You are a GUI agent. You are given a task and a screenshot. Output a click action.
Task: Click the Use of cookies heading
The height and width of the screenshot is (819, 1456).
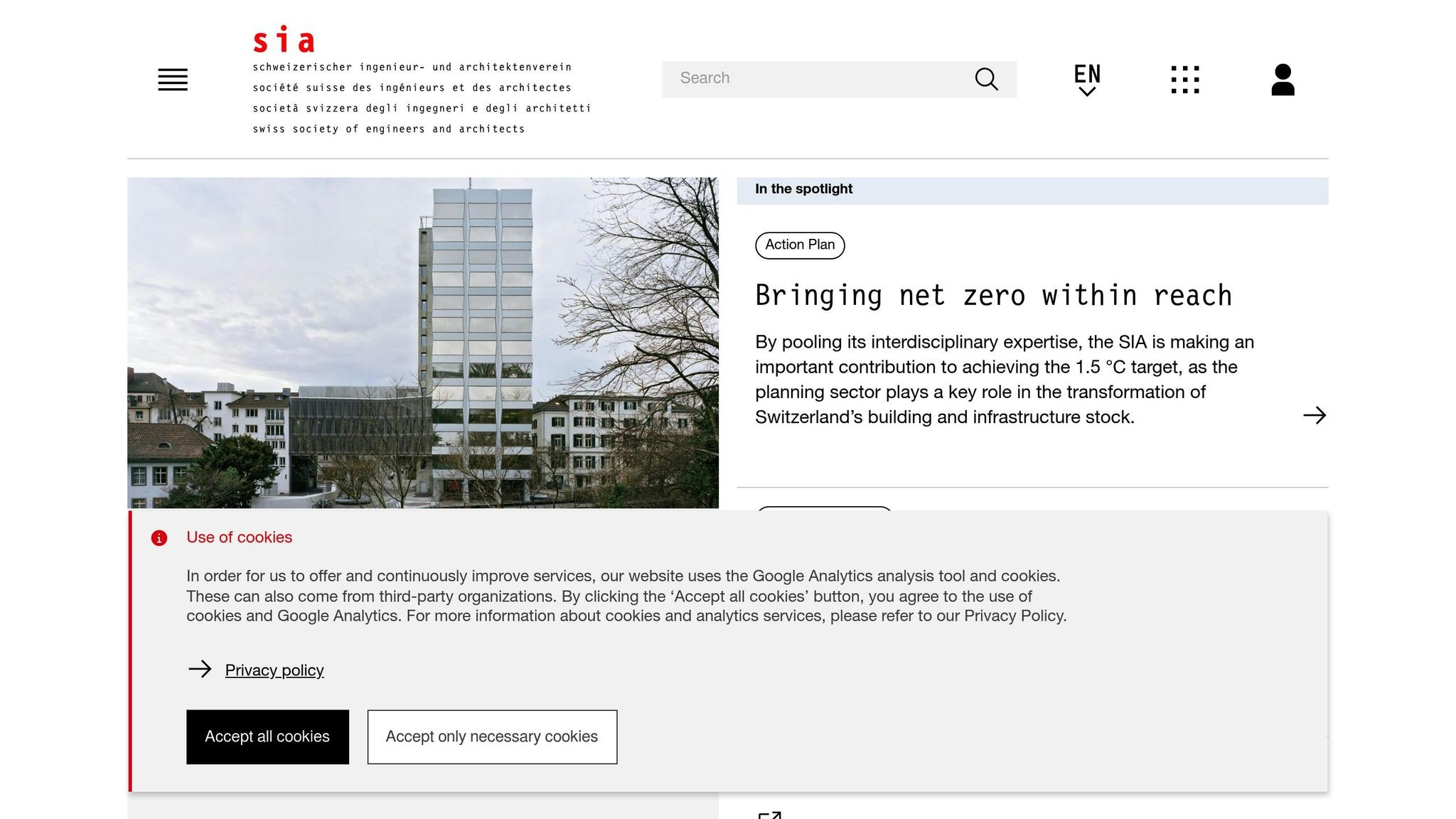[x=239, y=537]
